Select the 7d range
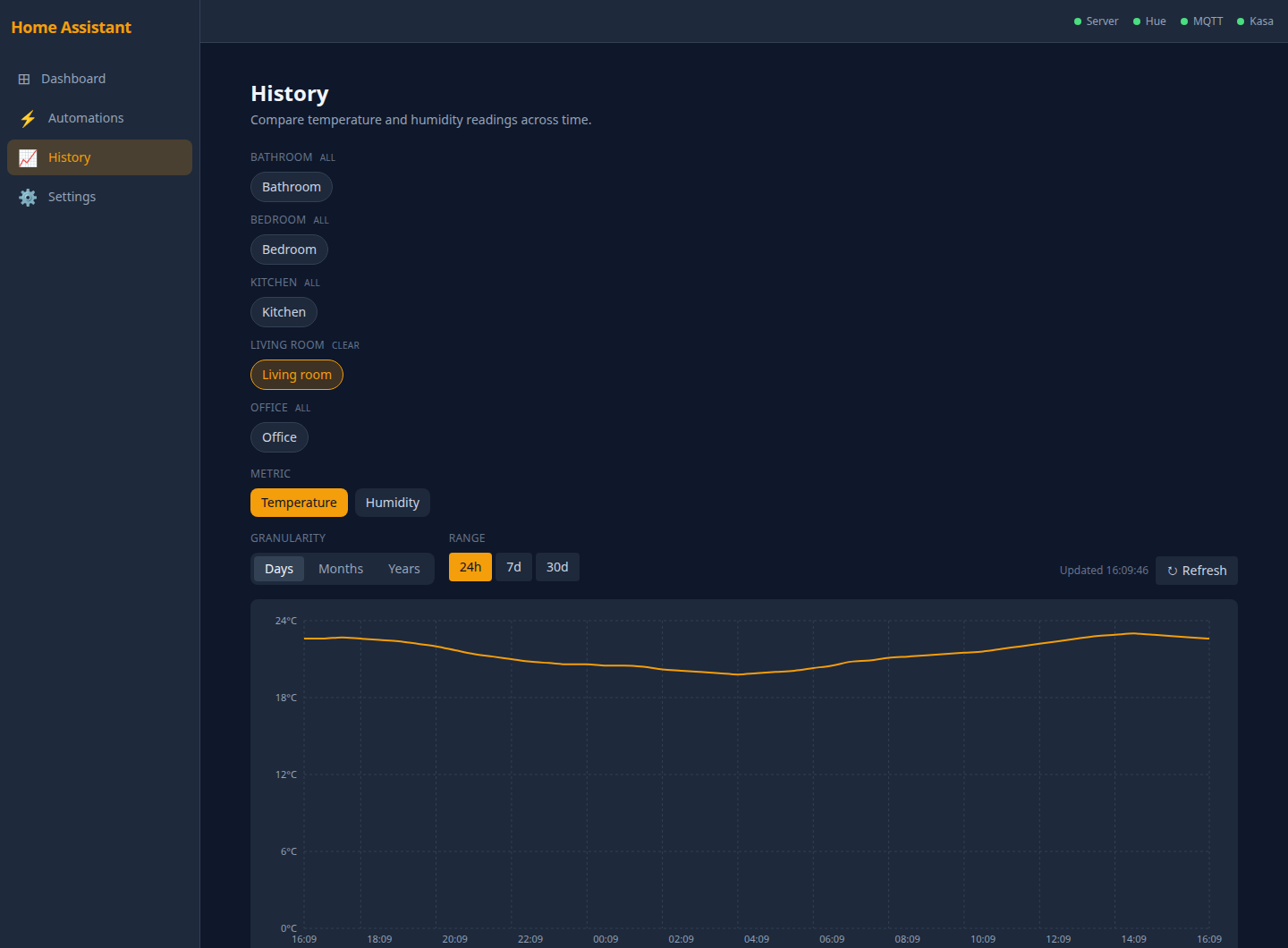The height and width of the screenshot is (948, 1288). [513, 567]
